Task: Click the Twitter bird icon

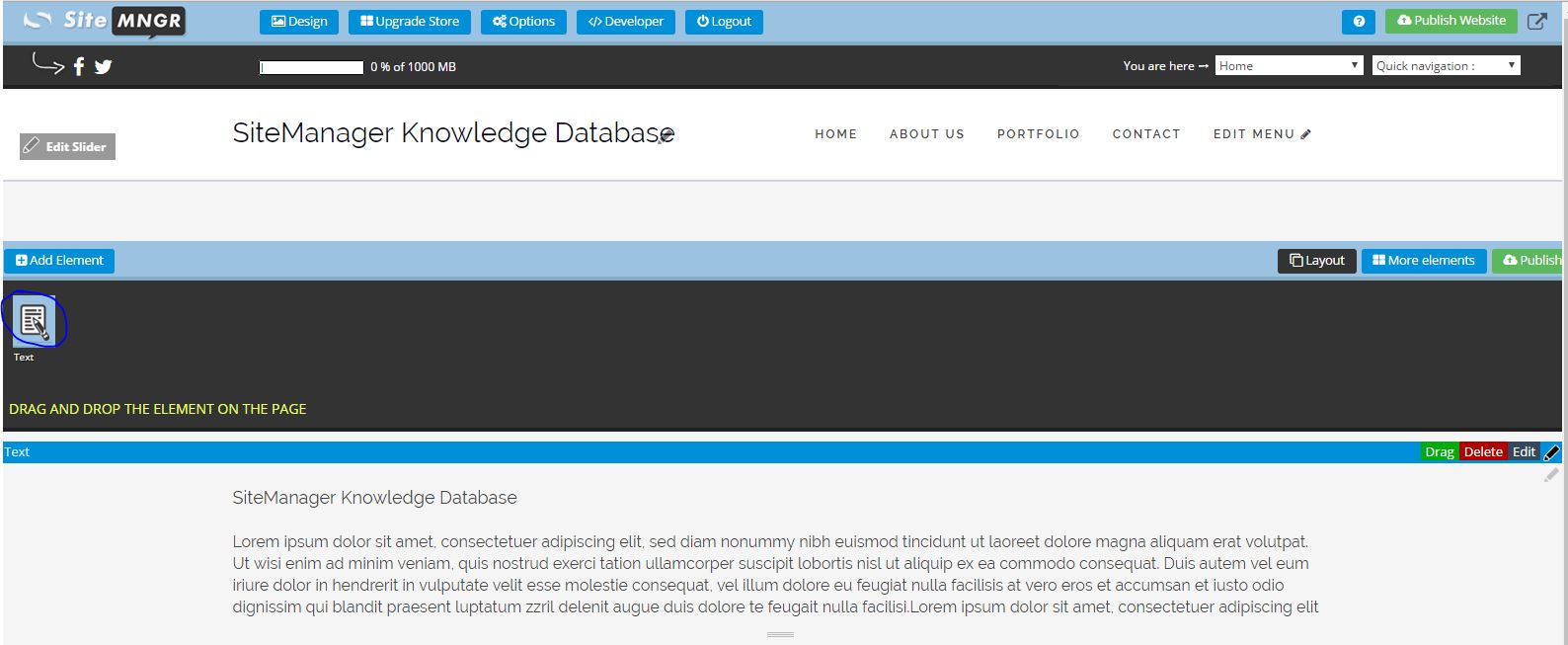Action: click(103, 66)
